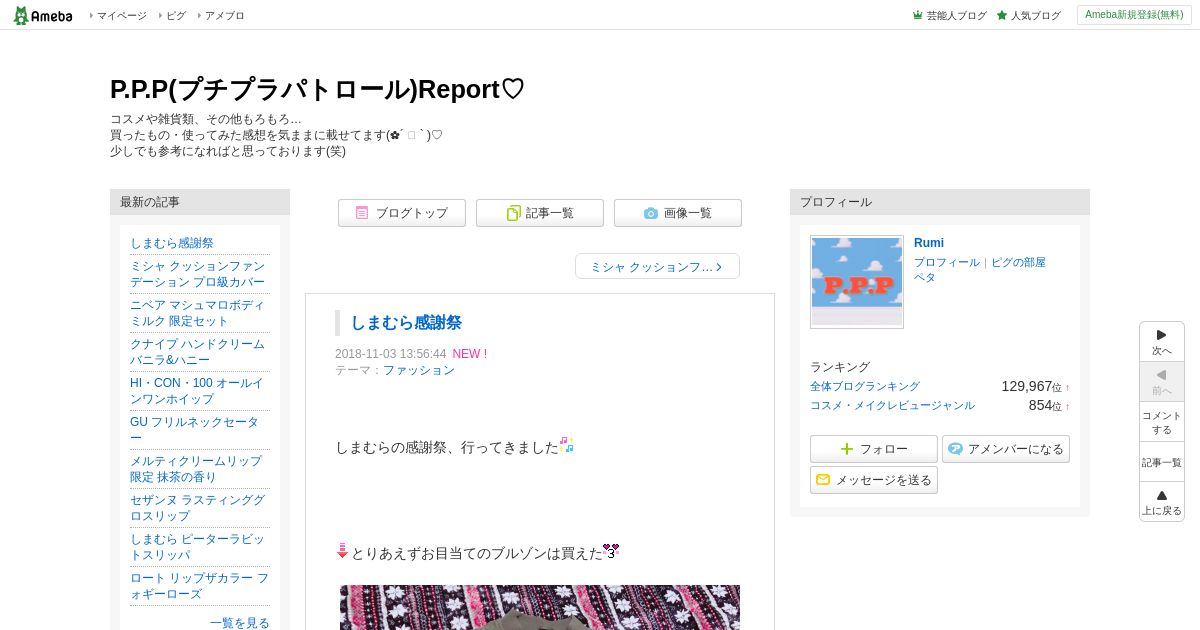The height and width of the screenshot is (630, 1200).
Task: Open theme link ファッション
Action: [419, 370]
